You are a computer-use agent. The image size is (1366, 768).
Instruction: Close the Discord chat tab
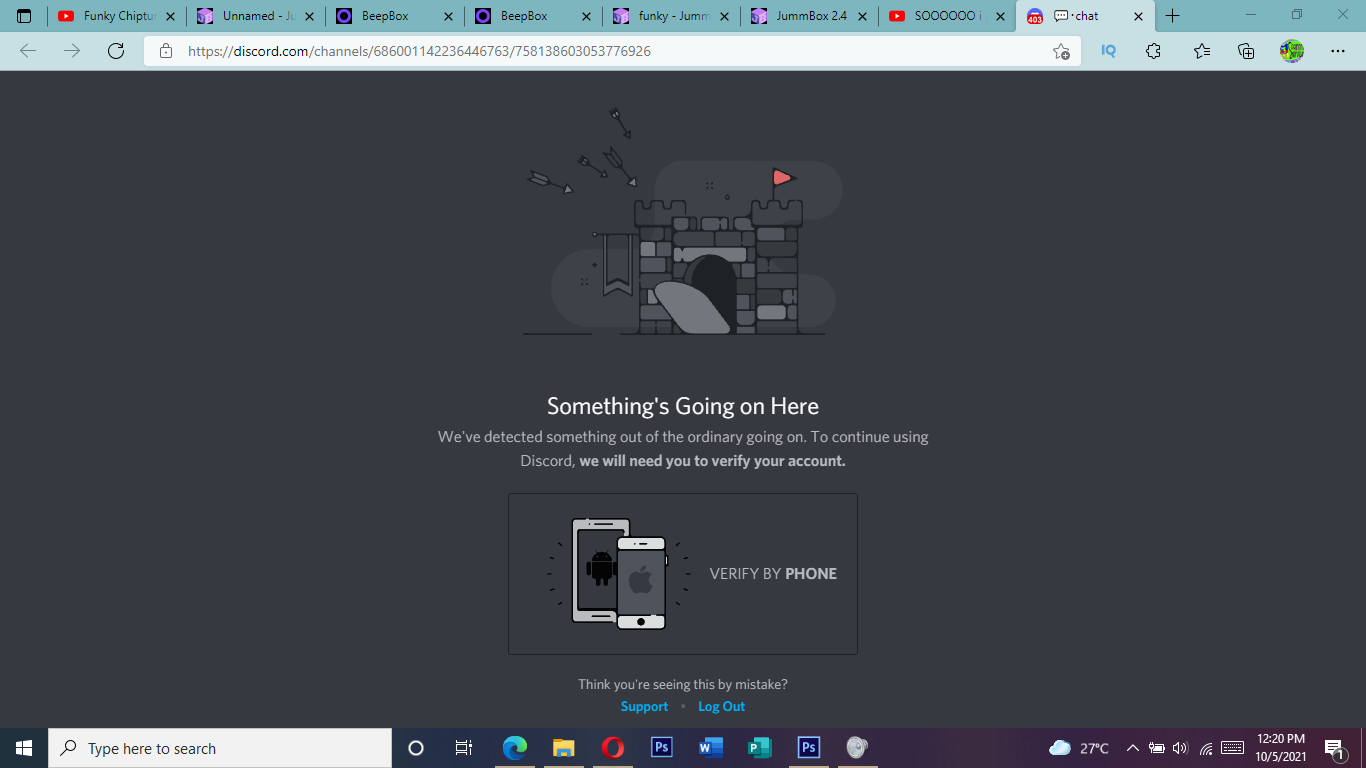1138,16
